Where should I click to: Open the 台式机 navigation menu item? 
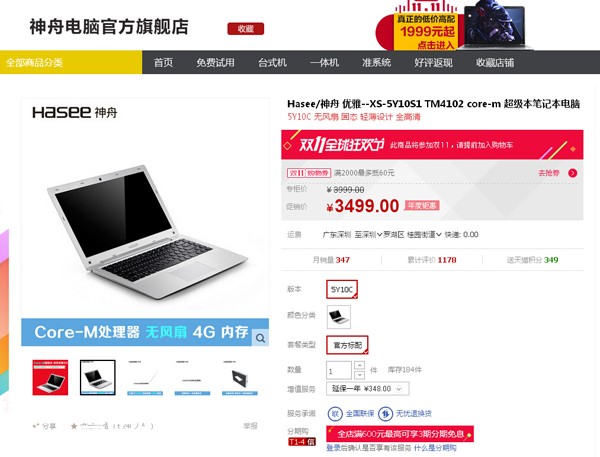[272, 62]
